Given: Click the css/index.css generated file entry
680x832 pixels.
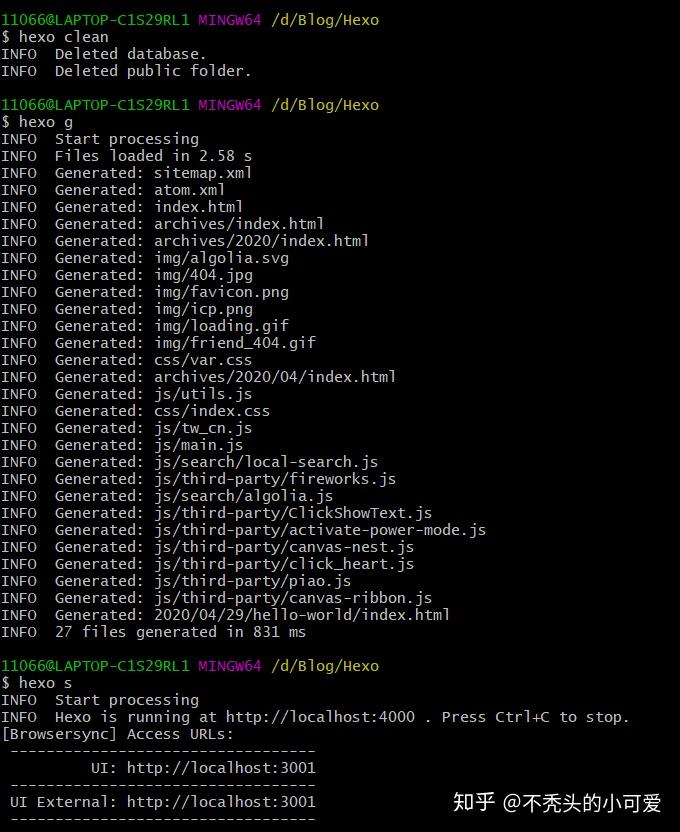Looking at the screenshot, I should [212, 411].
